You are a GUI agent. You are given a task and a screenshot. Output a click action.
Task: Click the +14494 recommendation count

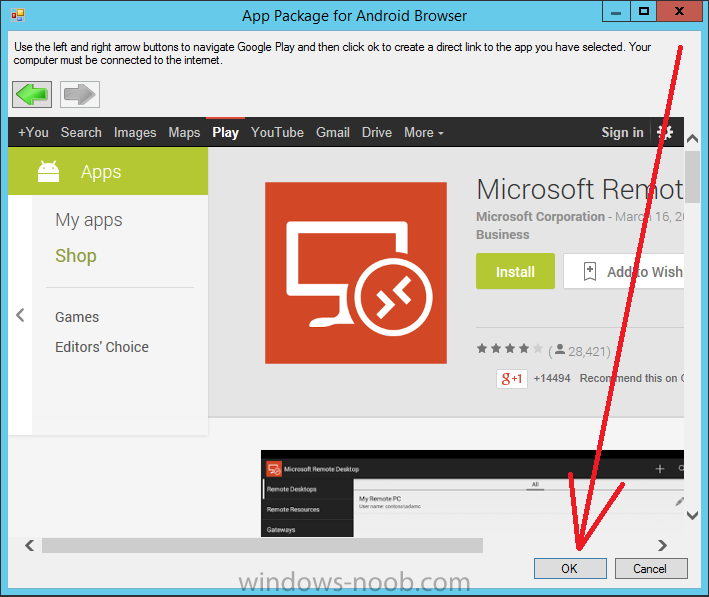(x=552, y=378)
